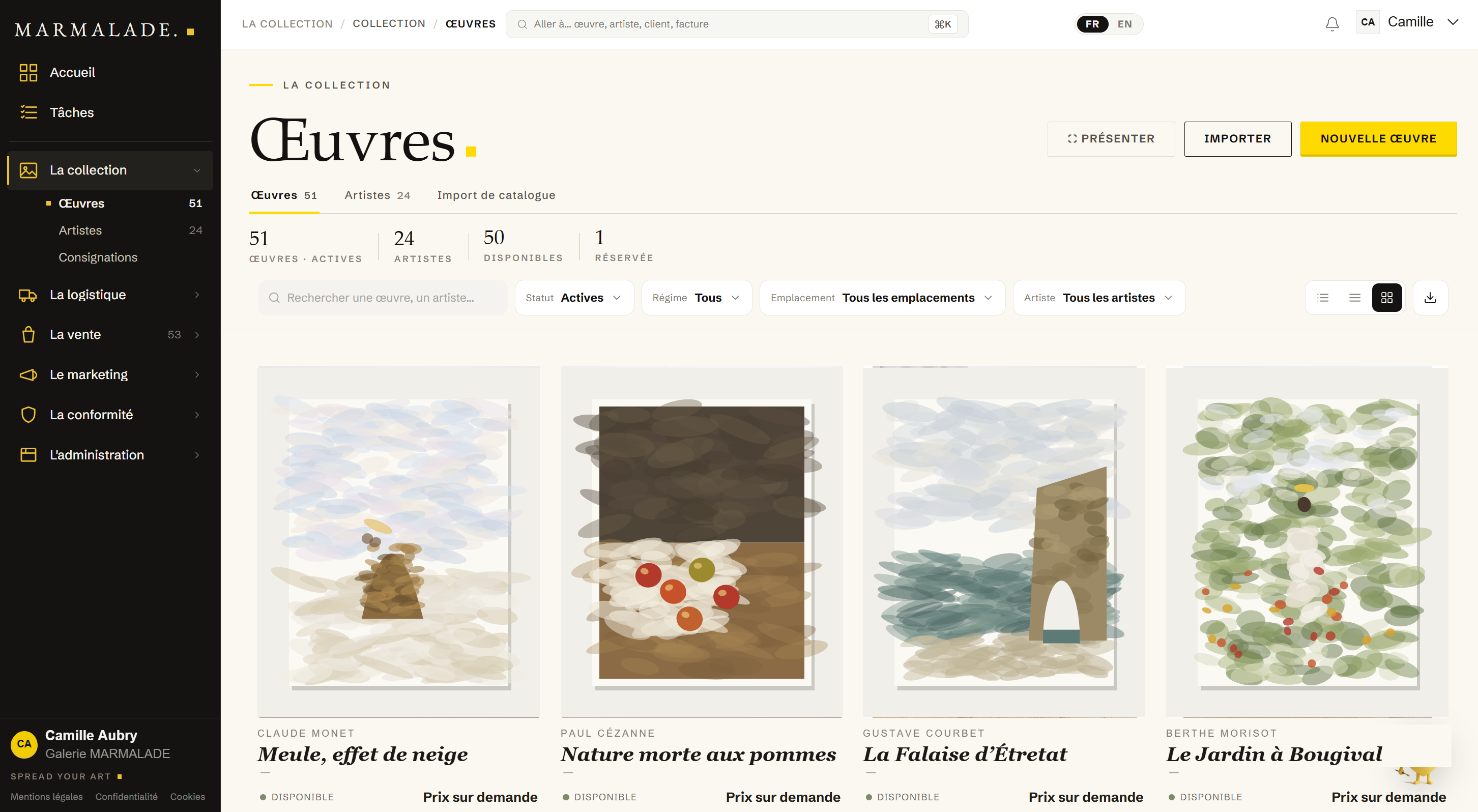The image size is (1478, 812).
Task: Open the Le Jardin à Bougival thumbnail
Action: [1307, 542]
